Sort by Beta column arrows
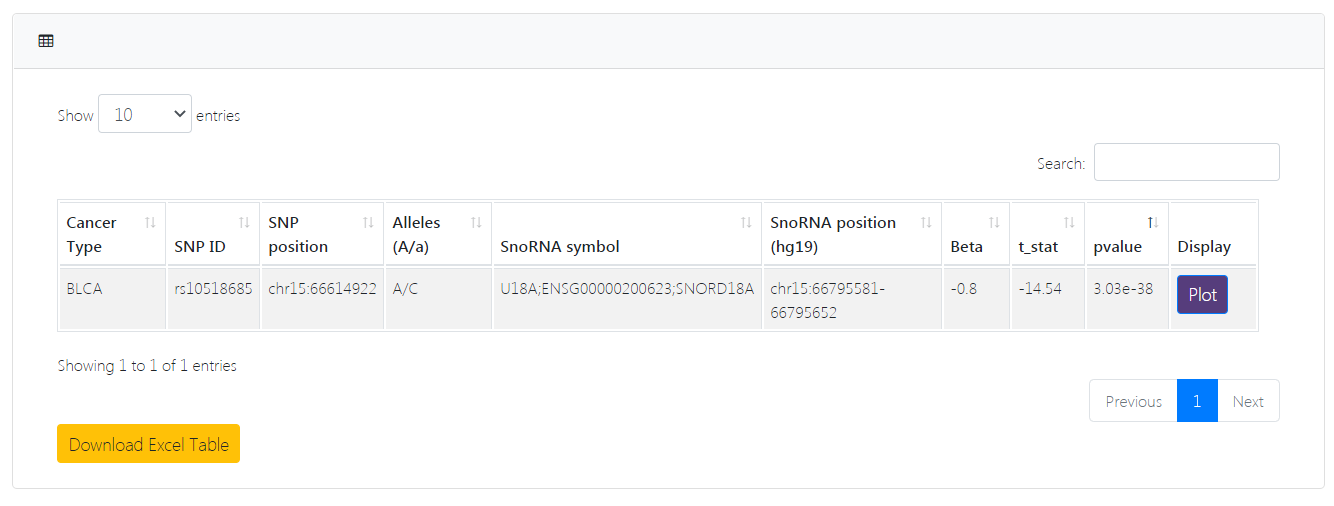This screenshot has height=506, width=1334. click(x=994, y=222)
